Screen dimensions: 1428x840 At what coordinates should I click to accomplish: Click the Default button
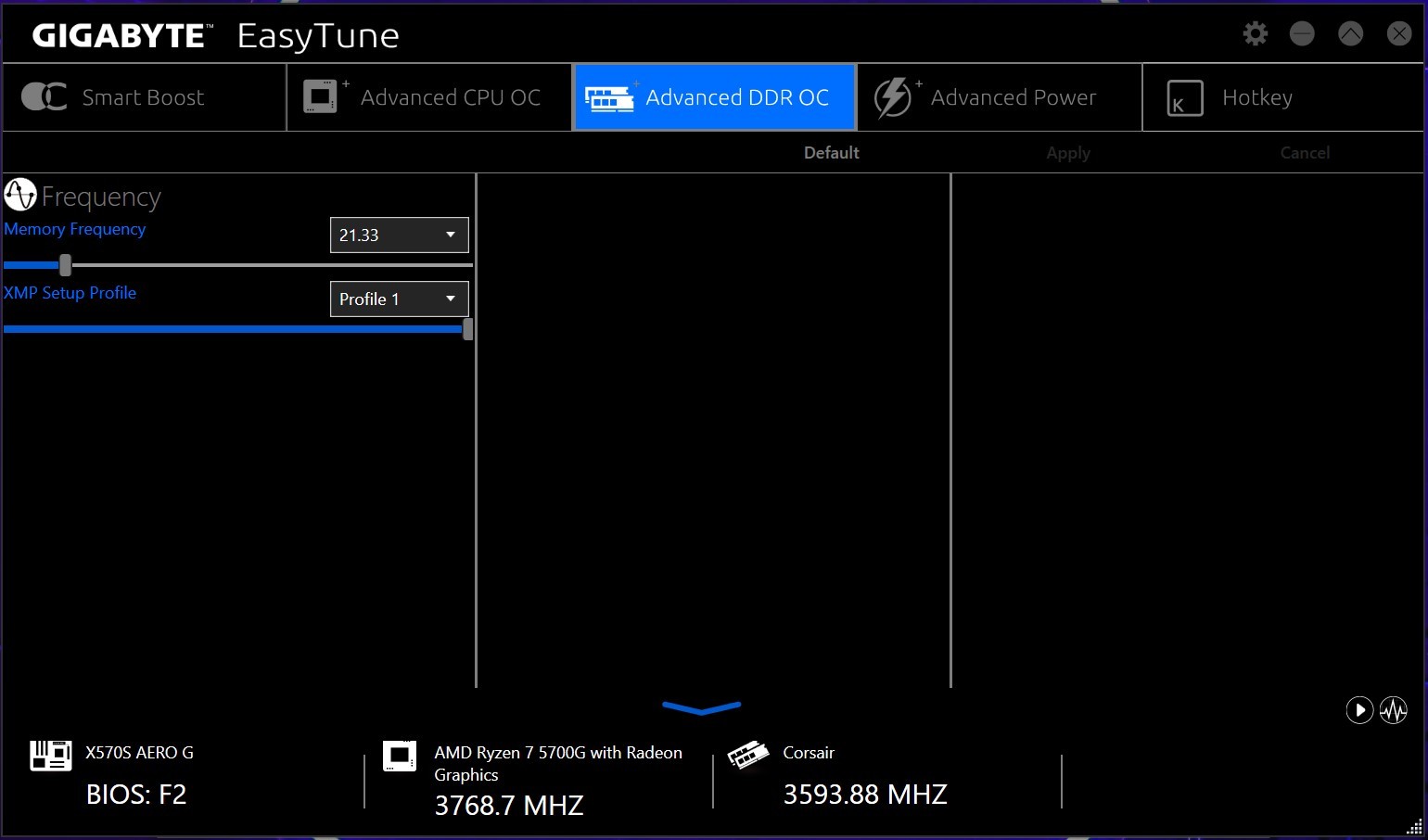pyautogui.click(x=832, y=153)
